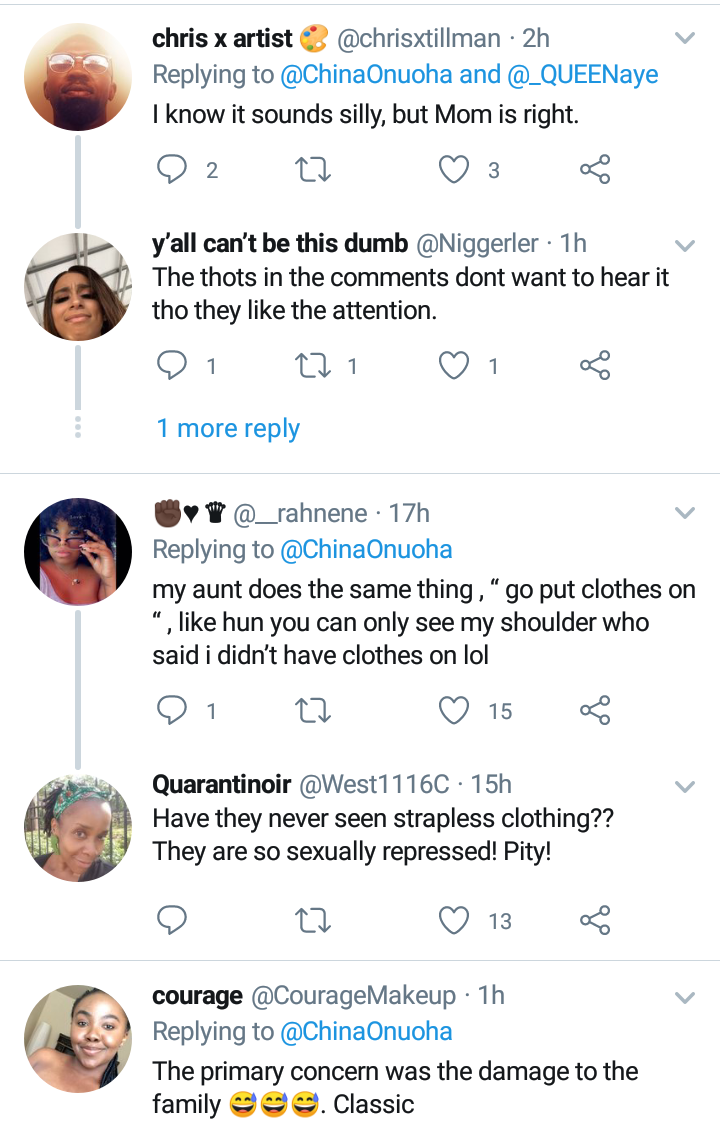Reply to @__rahnene's aunt tweet
Screen dimensions: 720x1131
(173, 711)
